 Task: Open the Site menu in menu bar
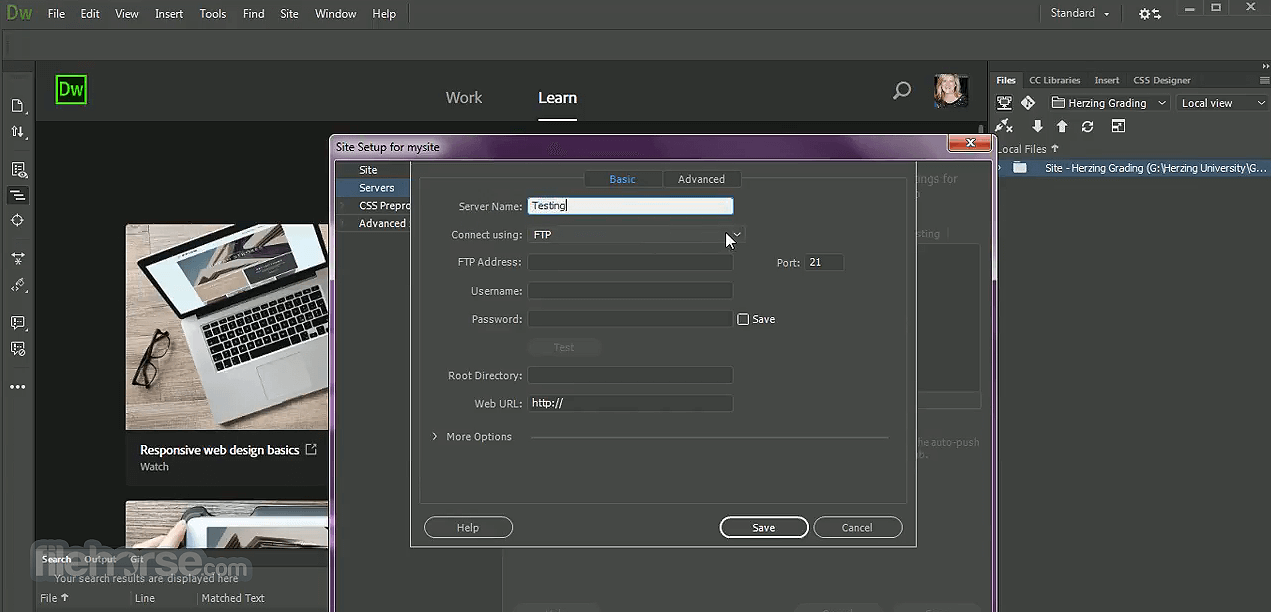tap(289, 14)
